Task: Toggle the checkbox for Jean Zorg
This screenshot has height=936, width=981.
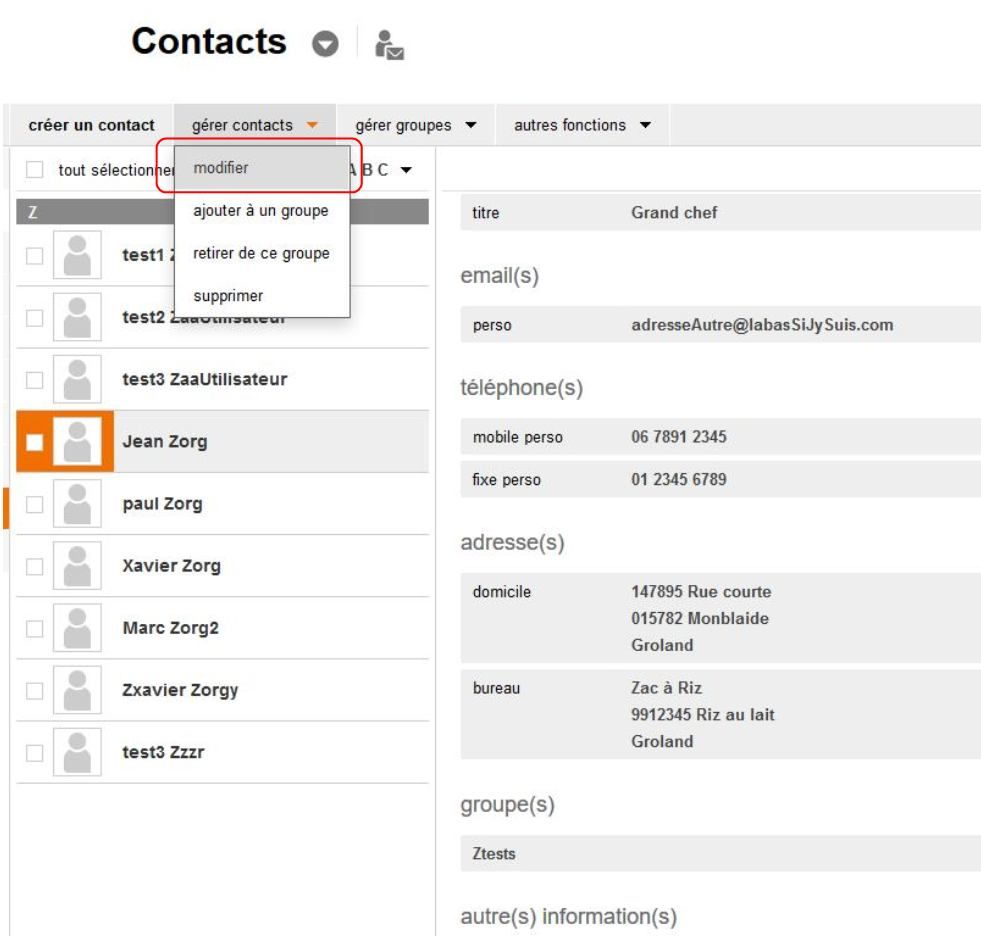Action: tap(34, 442)
